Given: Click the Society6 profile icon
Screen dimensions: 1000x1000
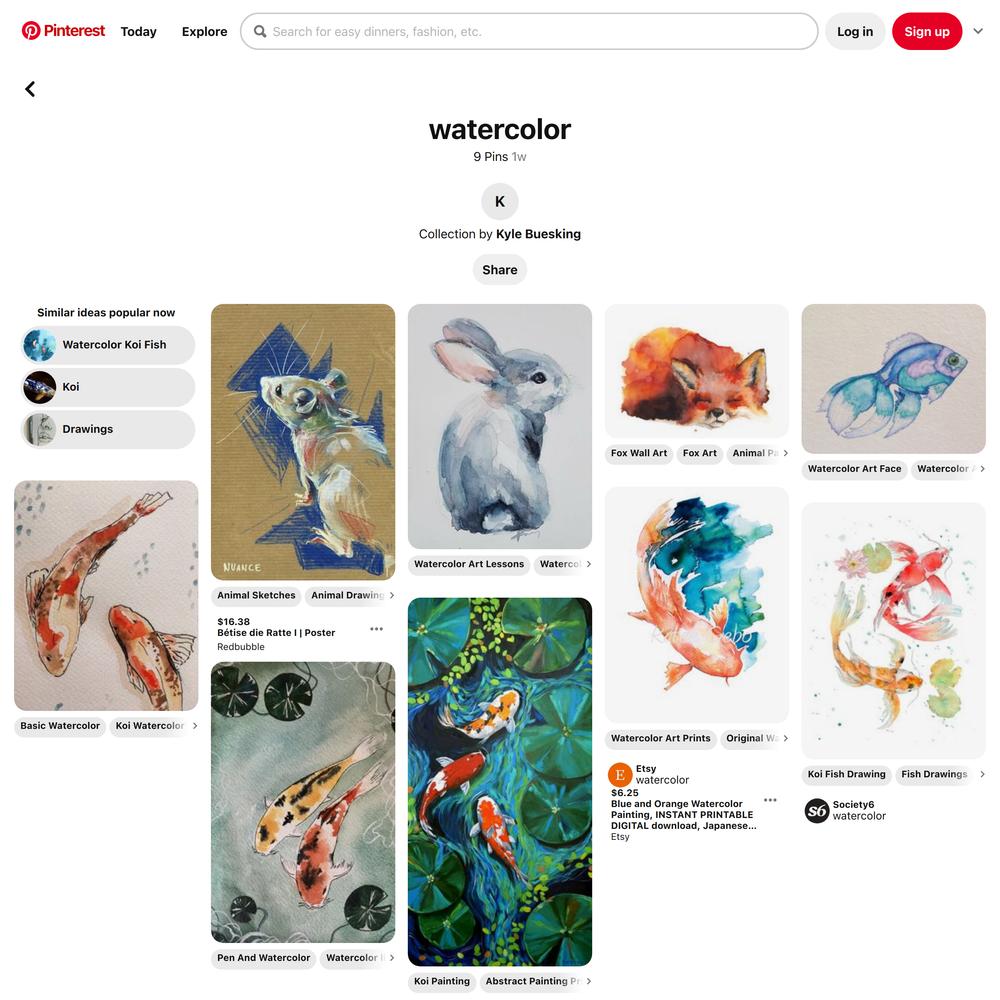Looking at the screenshot, I should [816, 811].
